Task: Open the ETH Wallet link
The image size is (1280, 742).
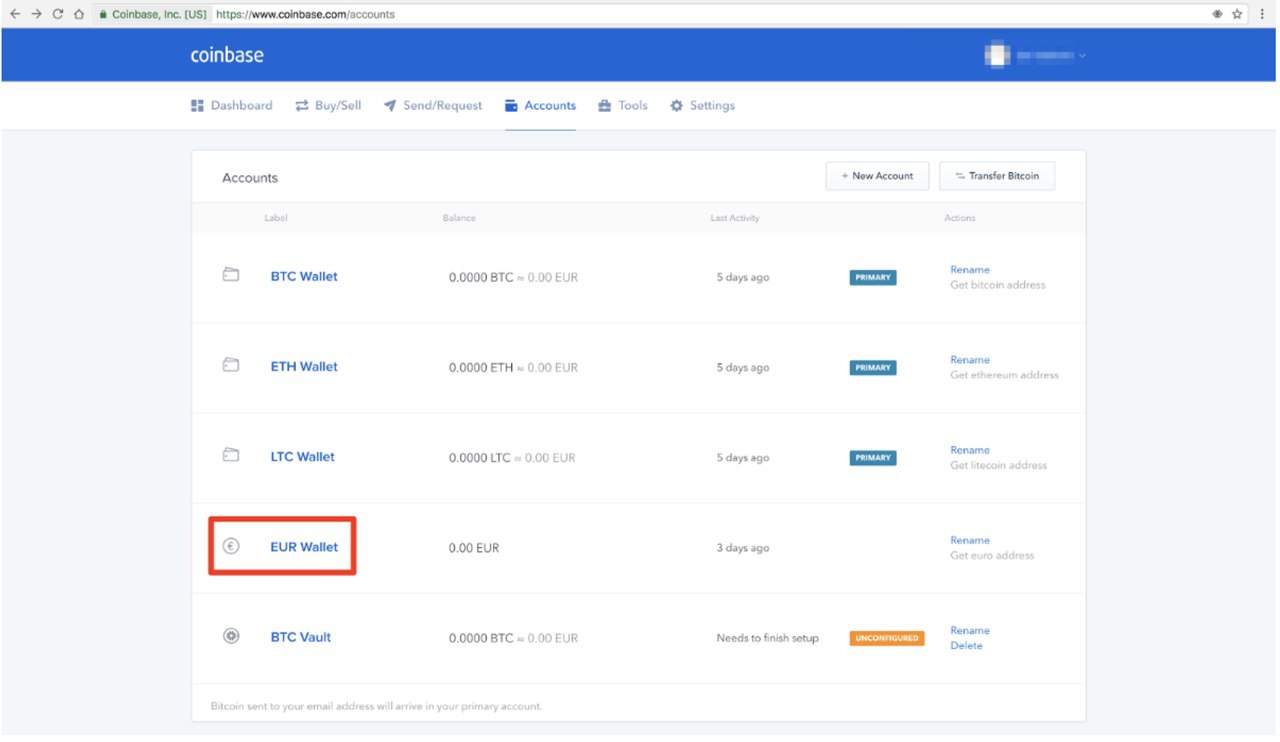Action: point(304,366)
